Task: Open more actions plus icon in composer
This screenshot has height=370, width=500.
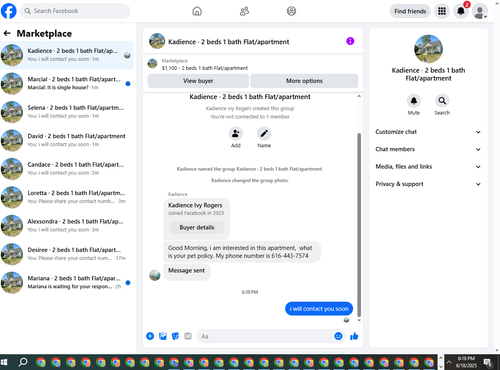Action: click(150, 336)
